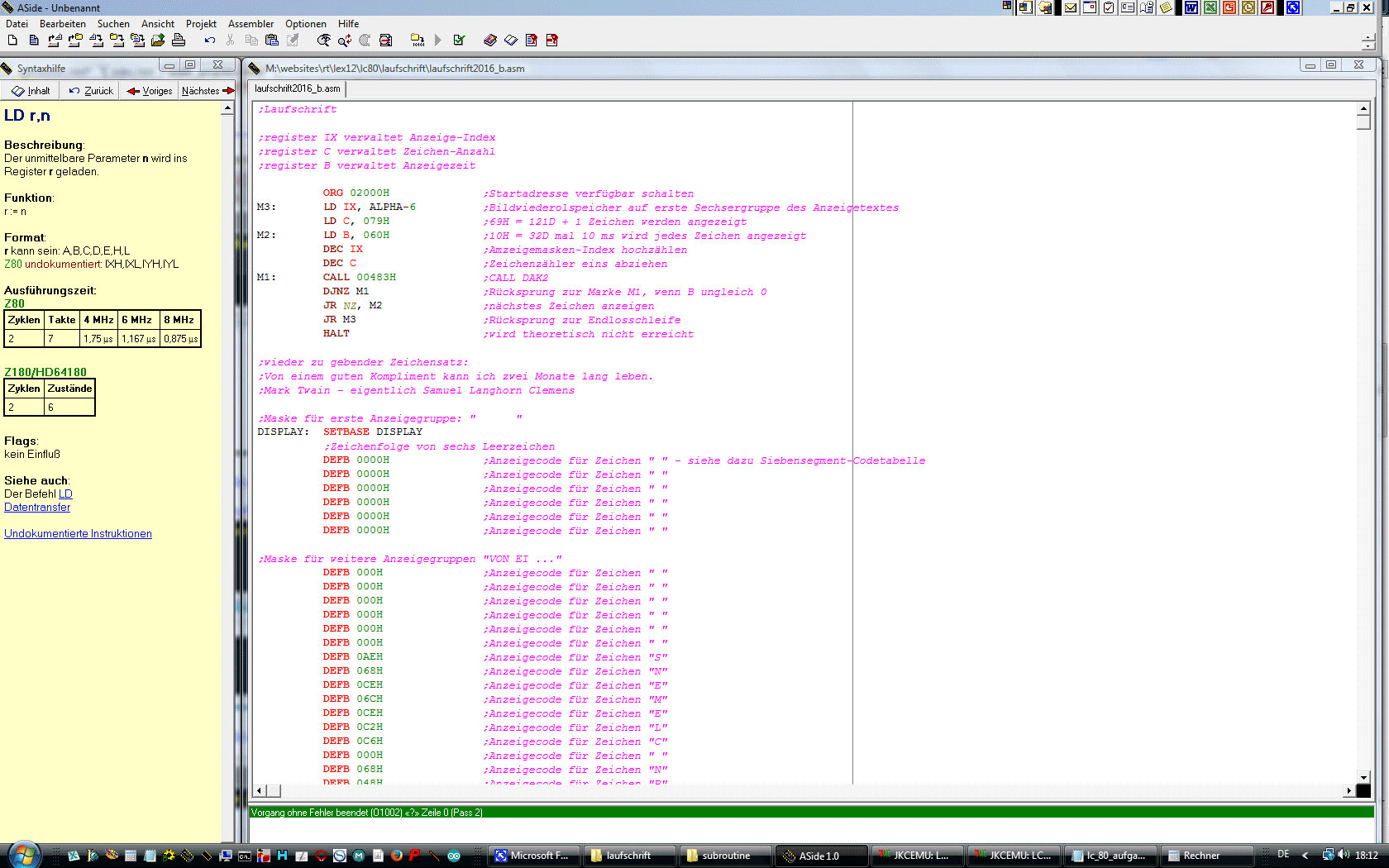
Task: Follow the Datentransfer link
Action: click(x=37, y=508)
